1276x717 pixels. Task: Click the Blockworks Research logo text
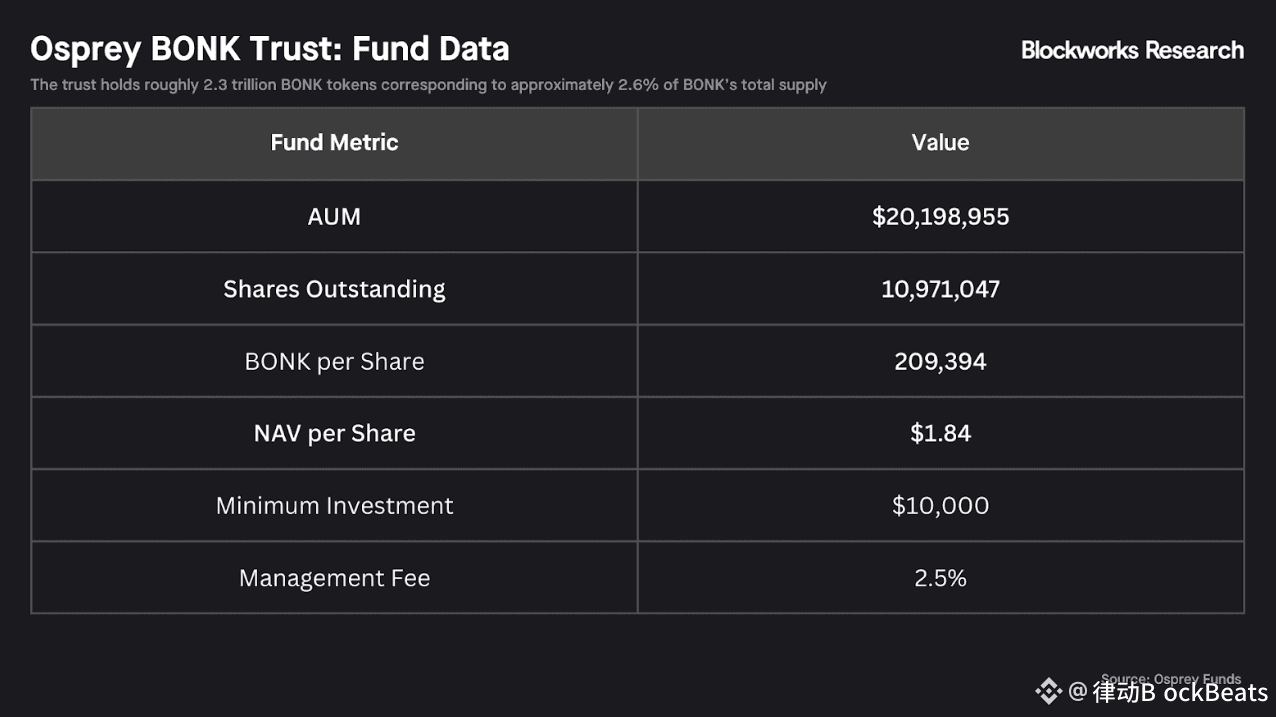[x=1132, y=50]
